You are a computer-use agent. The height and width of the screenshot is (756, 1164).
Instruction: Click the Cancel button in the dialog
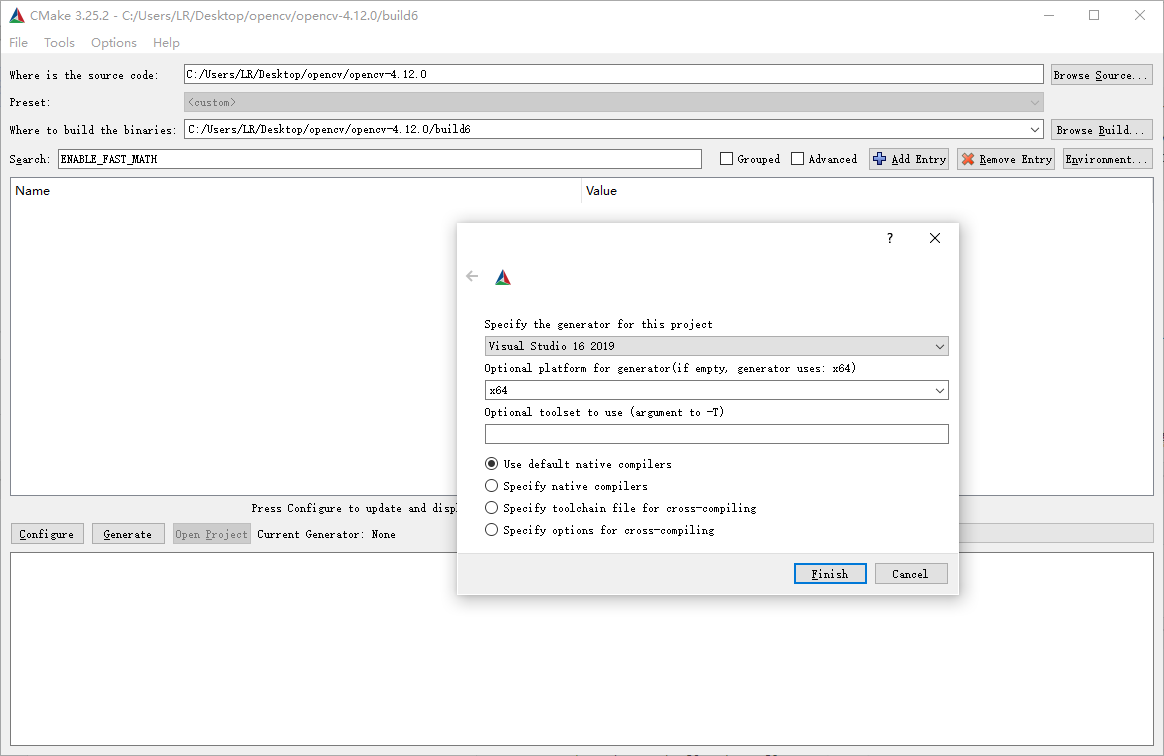click(911, 573)
